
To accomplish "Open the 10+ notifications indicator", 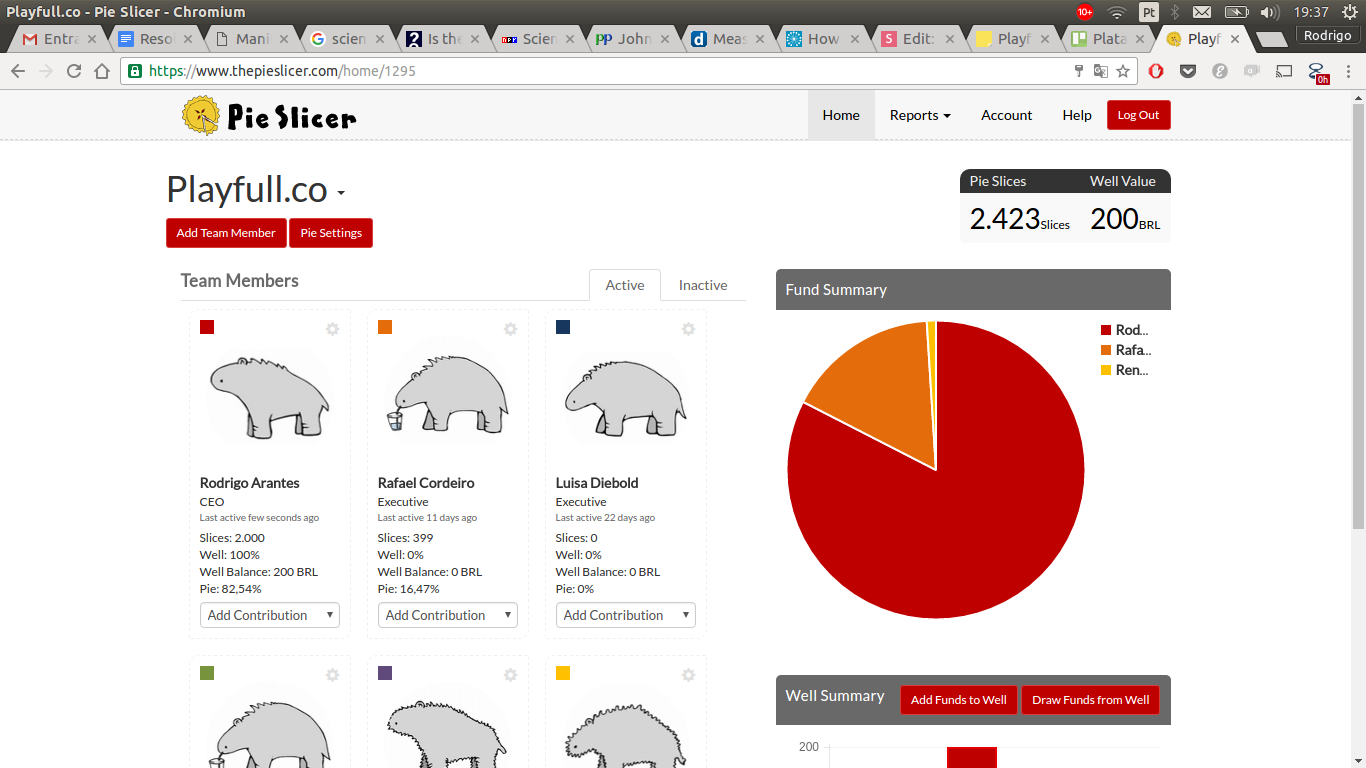I will coord(1085,12).
